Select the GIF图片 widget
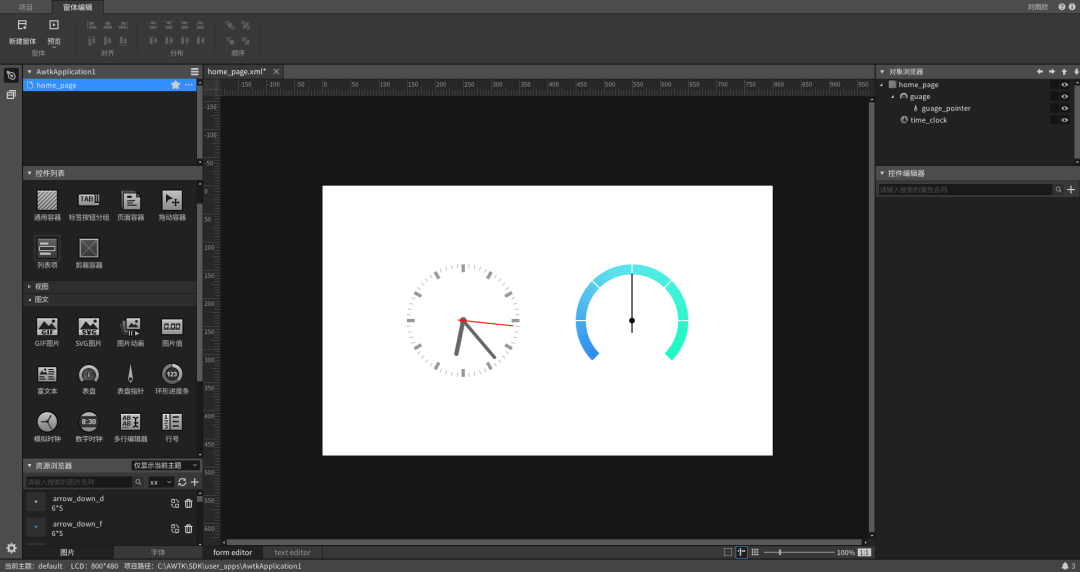Viewport: 1080px width, 572px height. coord(47,331)
